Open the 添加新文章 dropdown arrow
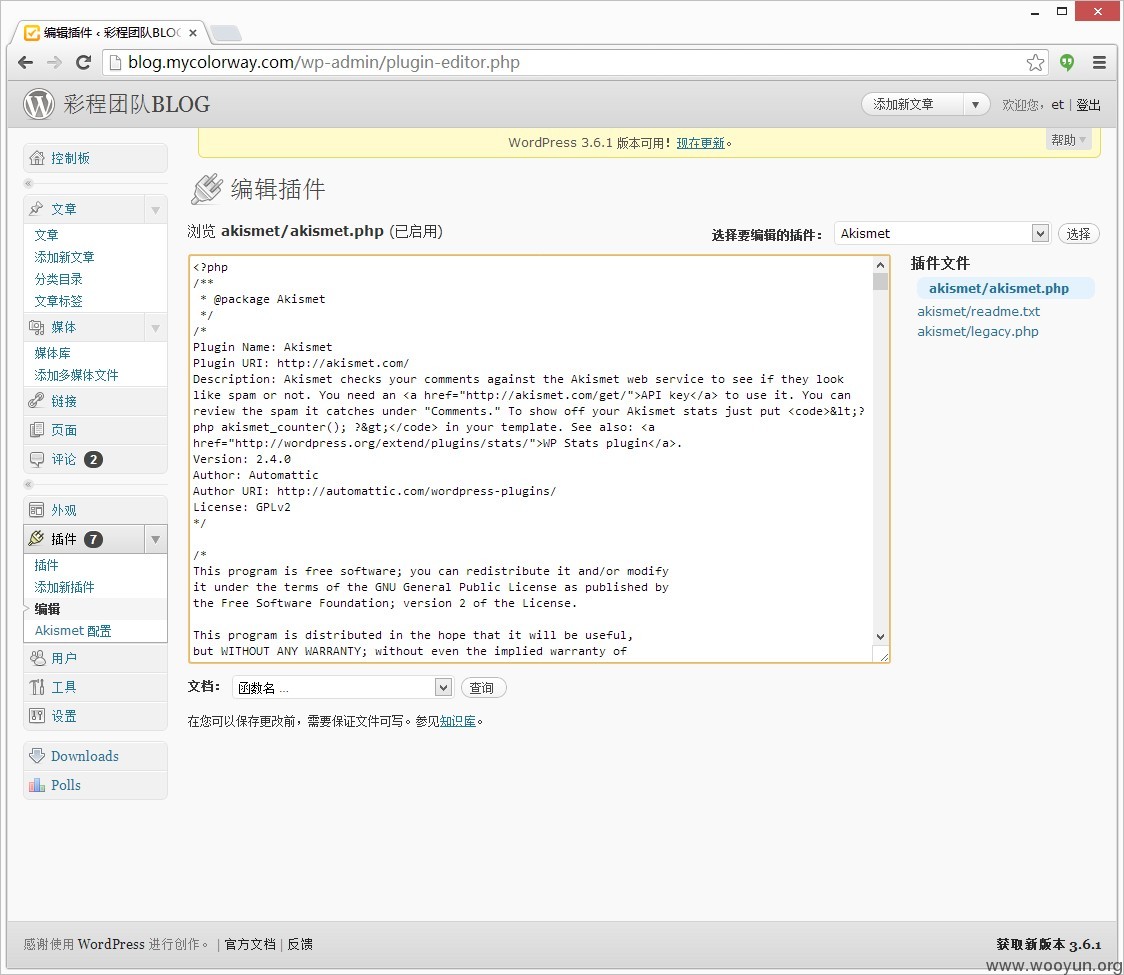Image resolution: width=1124 pixels, height=975 pixels. [x=975, y=105]
